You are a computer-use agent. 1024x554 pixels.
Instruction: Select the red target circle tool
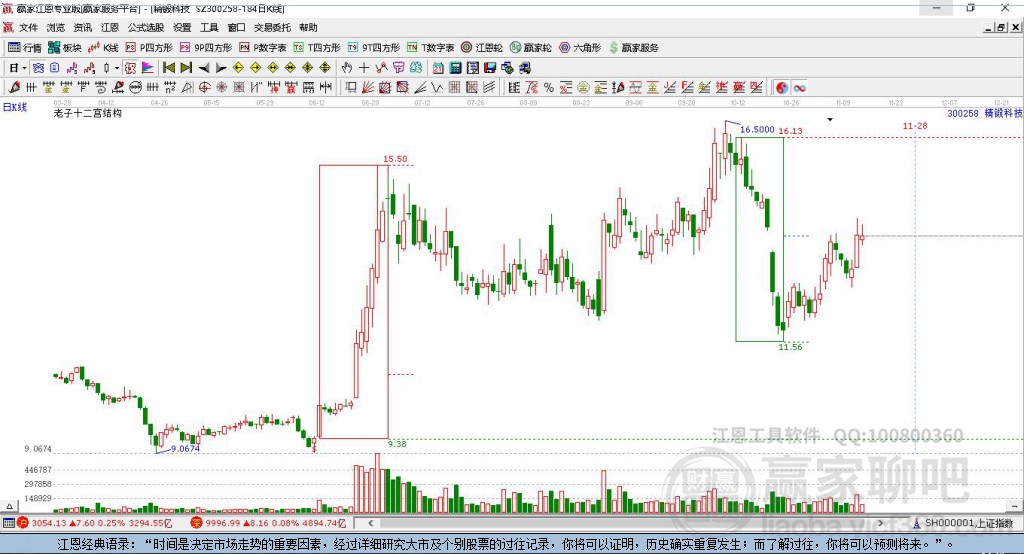coord(204,87)
